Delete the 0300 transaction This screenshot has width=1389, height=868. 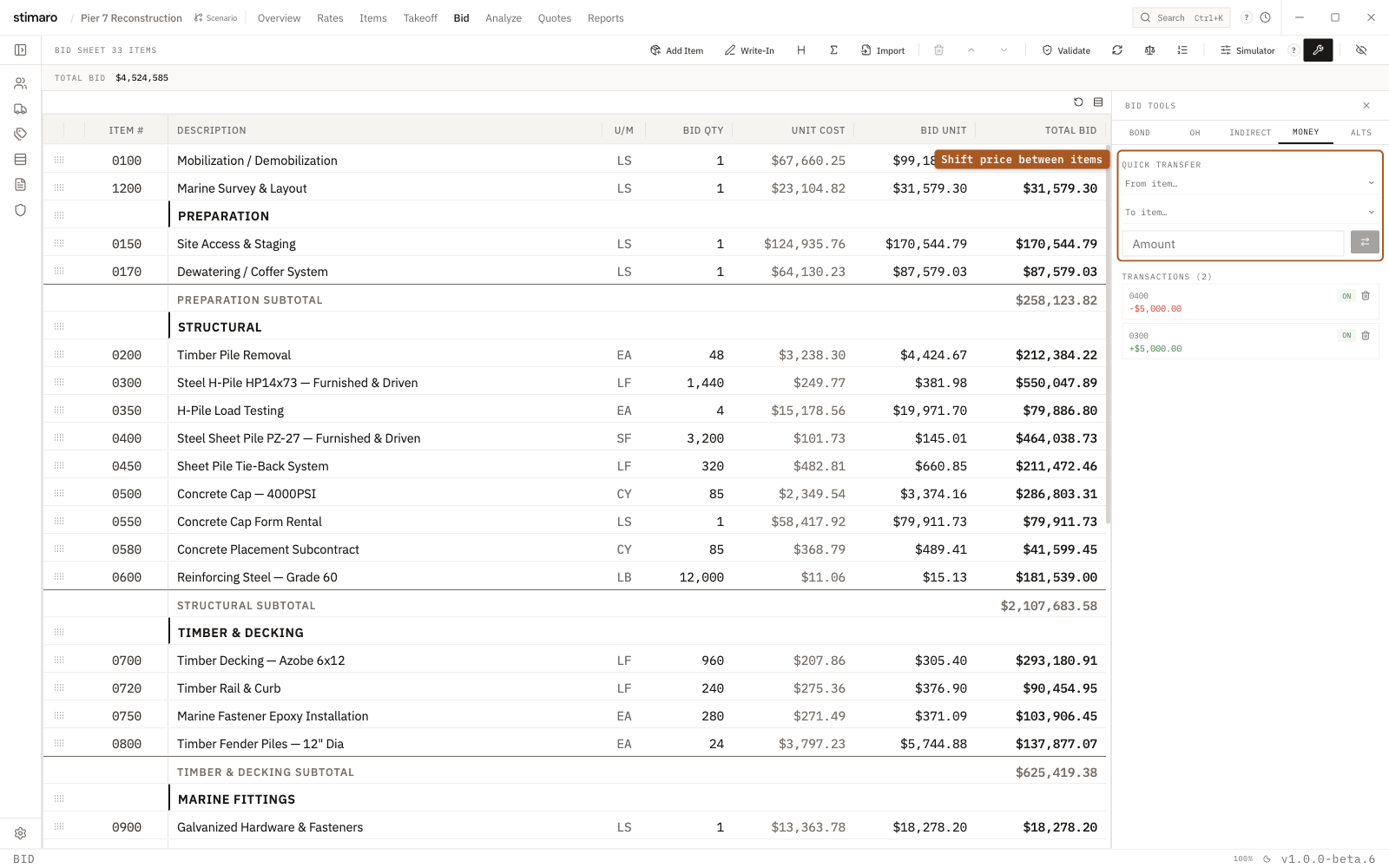coord(1366,335)
